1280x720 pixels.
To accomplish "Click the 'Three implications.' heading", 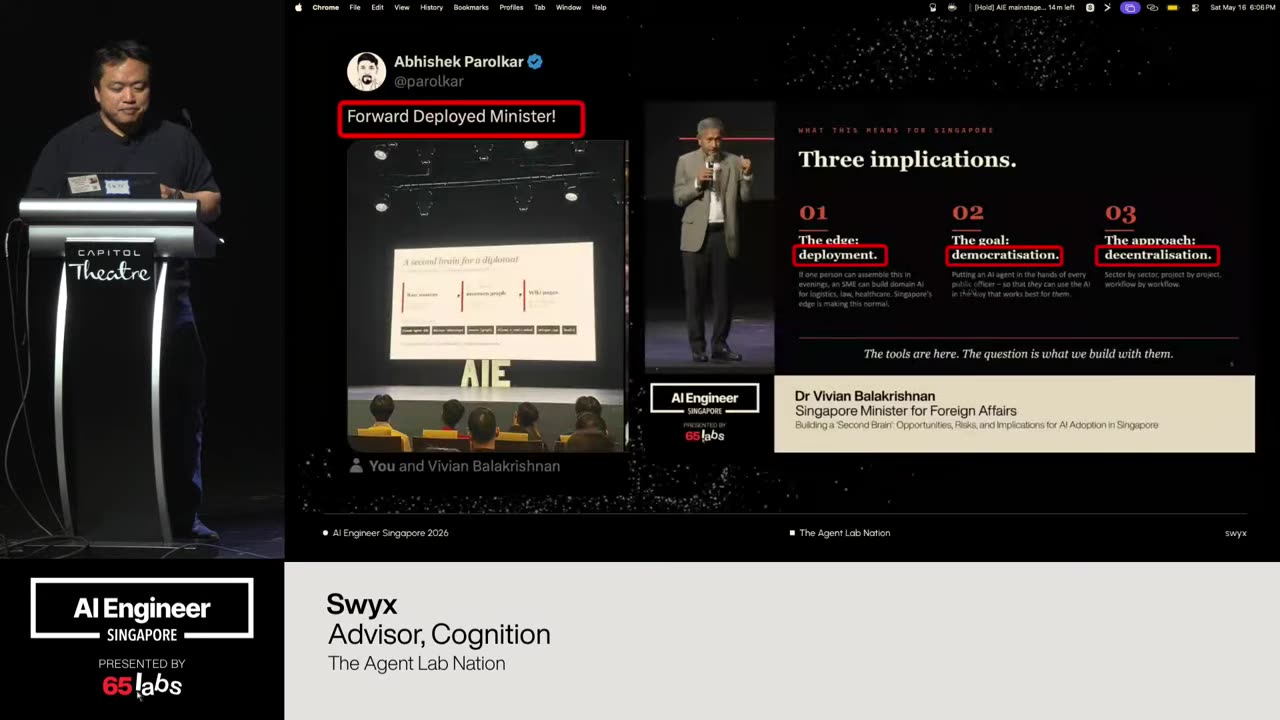I will (x=907, y=160).
